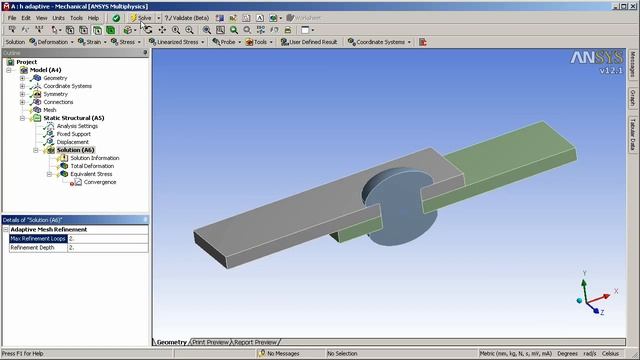The image size is (640, 360).
Task: Activate the Rotate view tool
Action: pos(149,30)
